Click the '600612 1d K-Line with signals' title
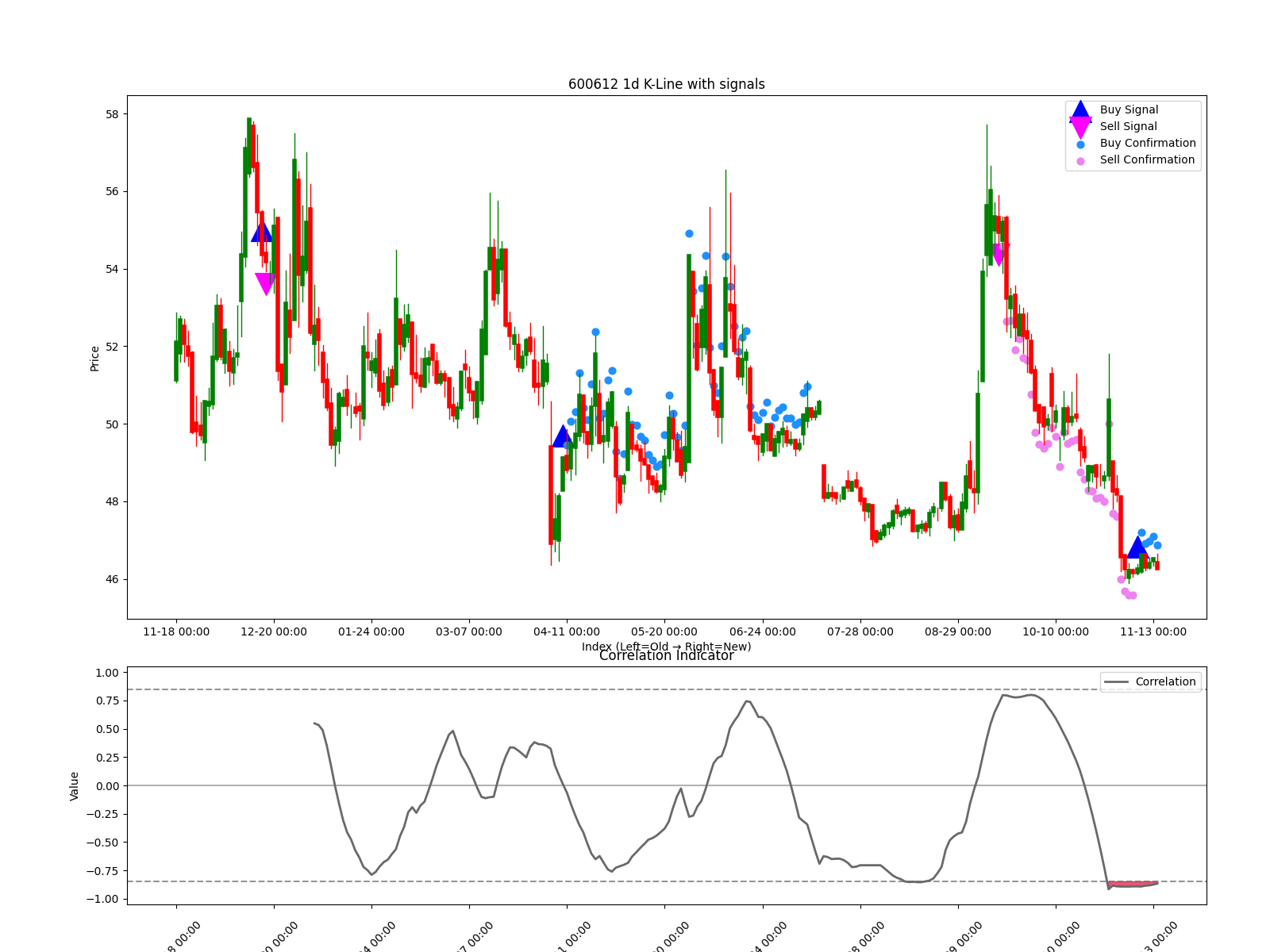This screenshot has height=952, width=1270. (666, 84)
